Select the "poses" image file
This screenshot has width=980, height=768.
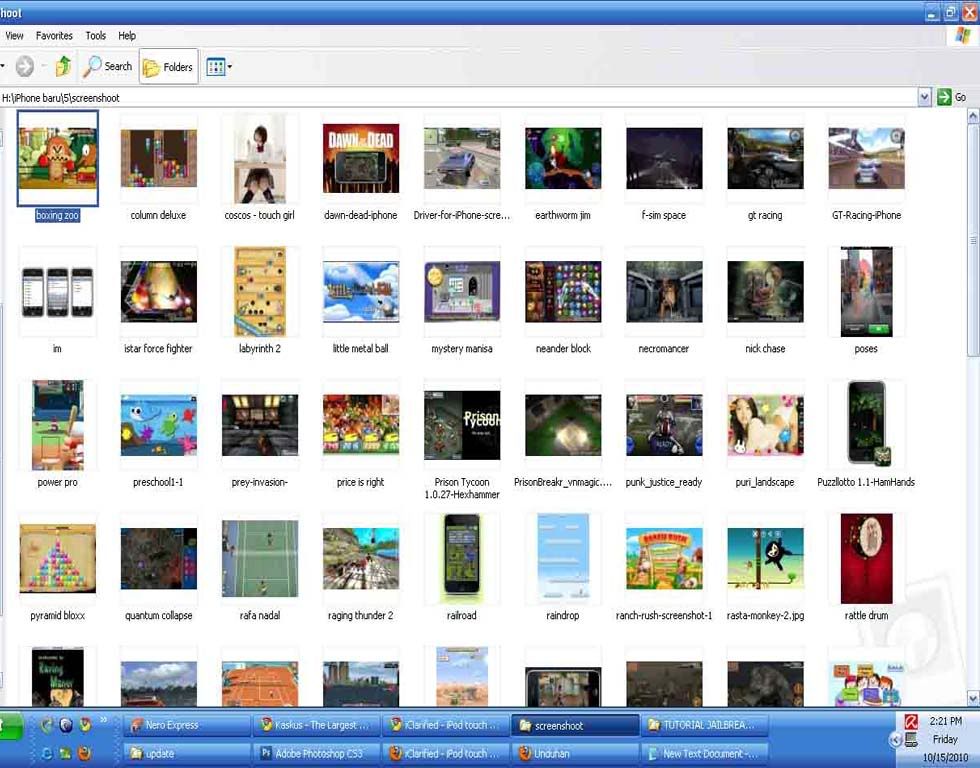tap(866, 301)
